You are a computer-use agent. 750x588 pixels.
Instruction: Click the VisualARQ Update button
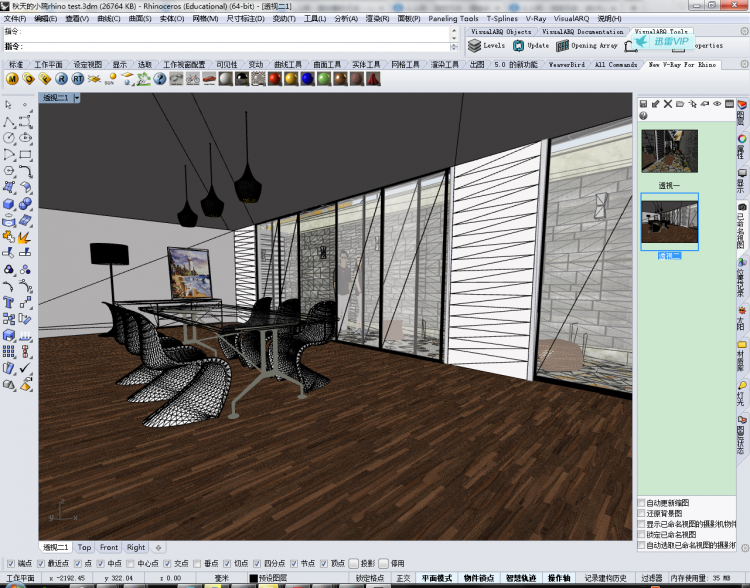click(531, 45)
